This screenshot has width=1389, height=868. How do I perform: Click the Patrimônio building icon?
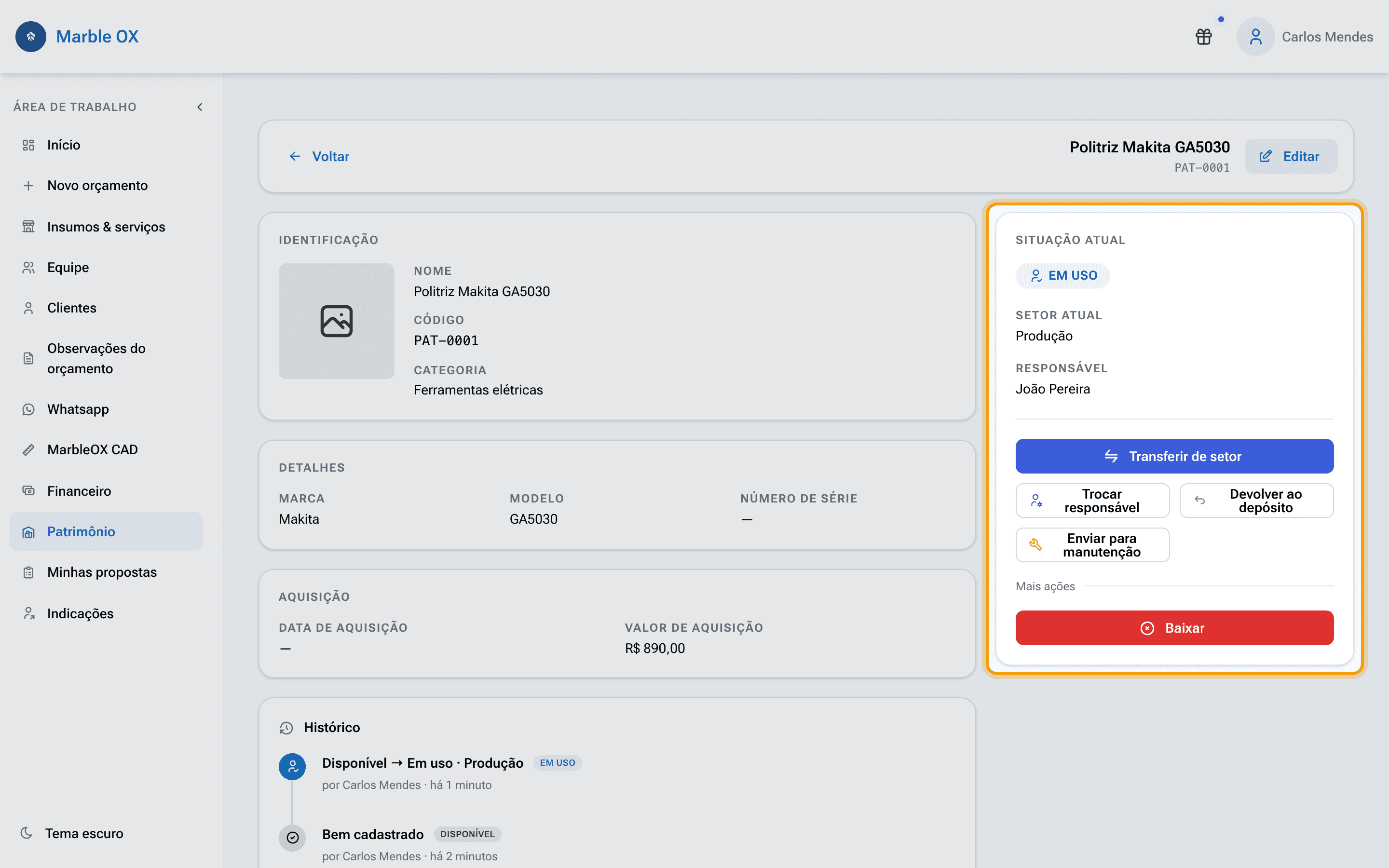(x=28, y=531)
